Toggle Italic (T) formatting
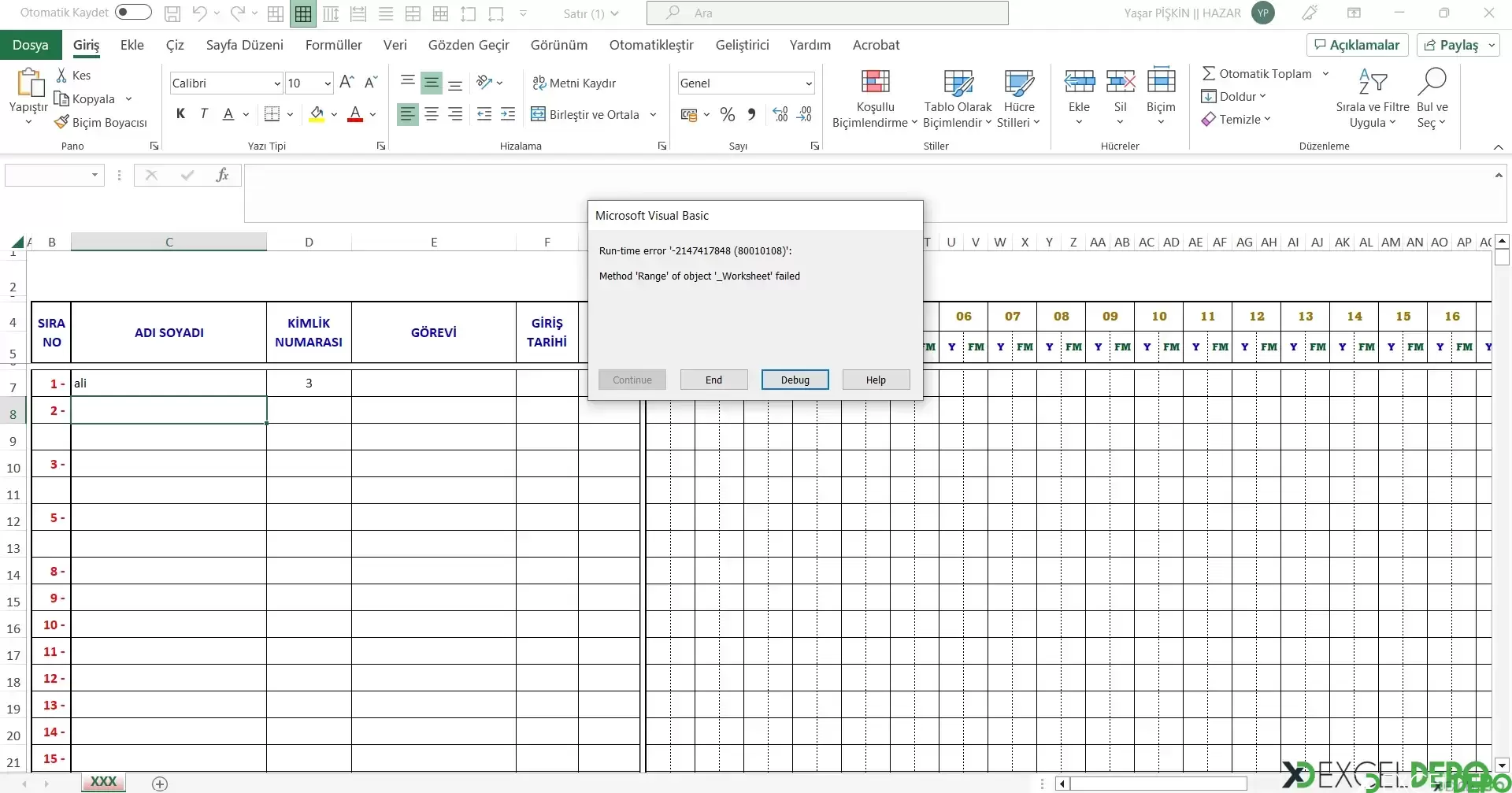The width and height of the screenshot is (1512, 793). point(204,114)
